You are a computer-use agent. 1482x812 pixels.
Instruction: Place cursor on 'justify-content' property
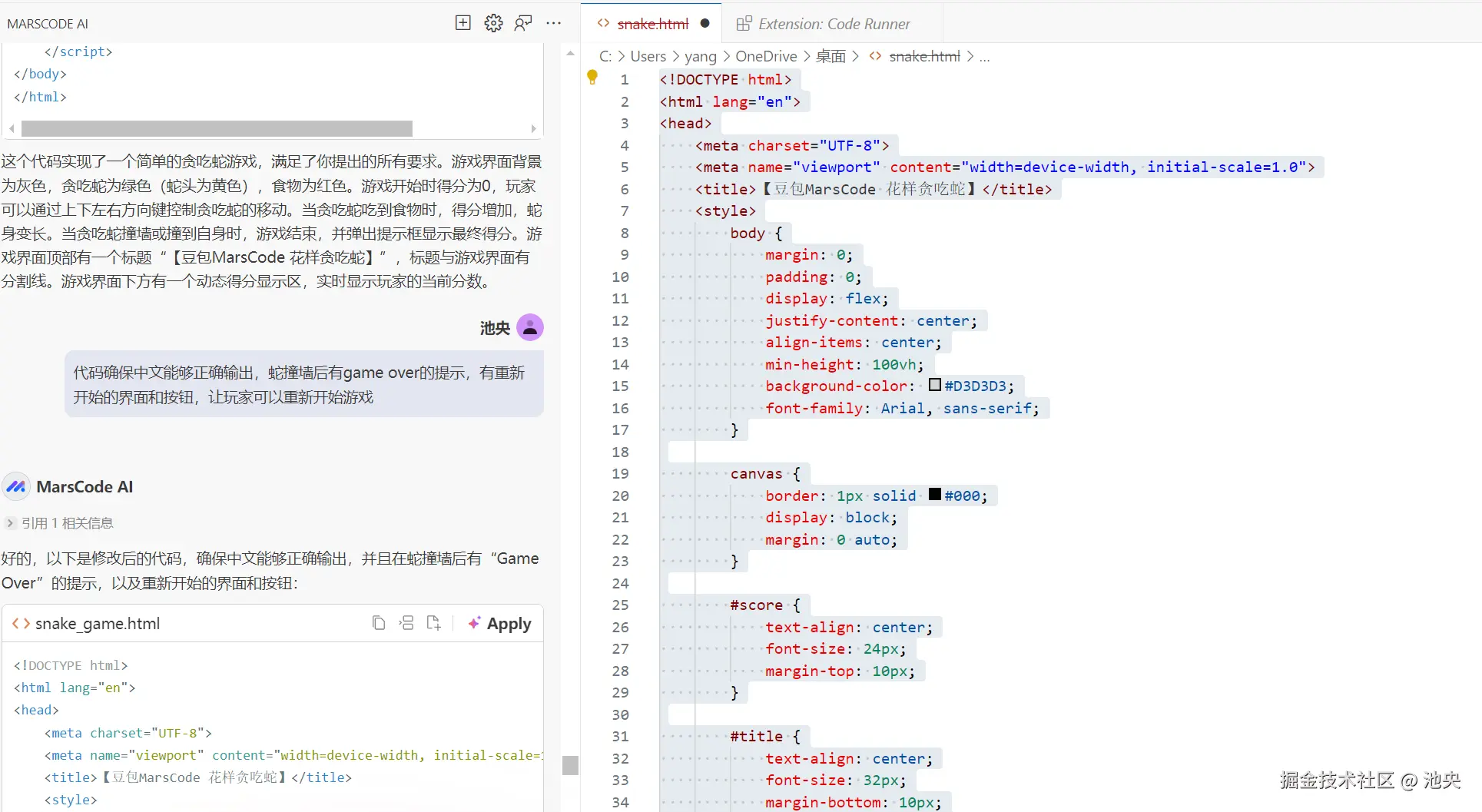831,320
